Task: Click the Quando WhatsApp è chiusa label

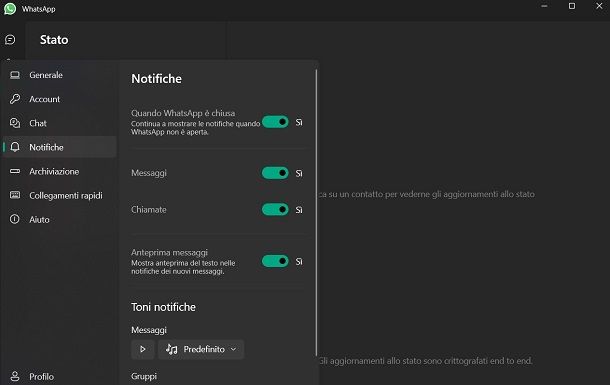Action: coord(183,113)
